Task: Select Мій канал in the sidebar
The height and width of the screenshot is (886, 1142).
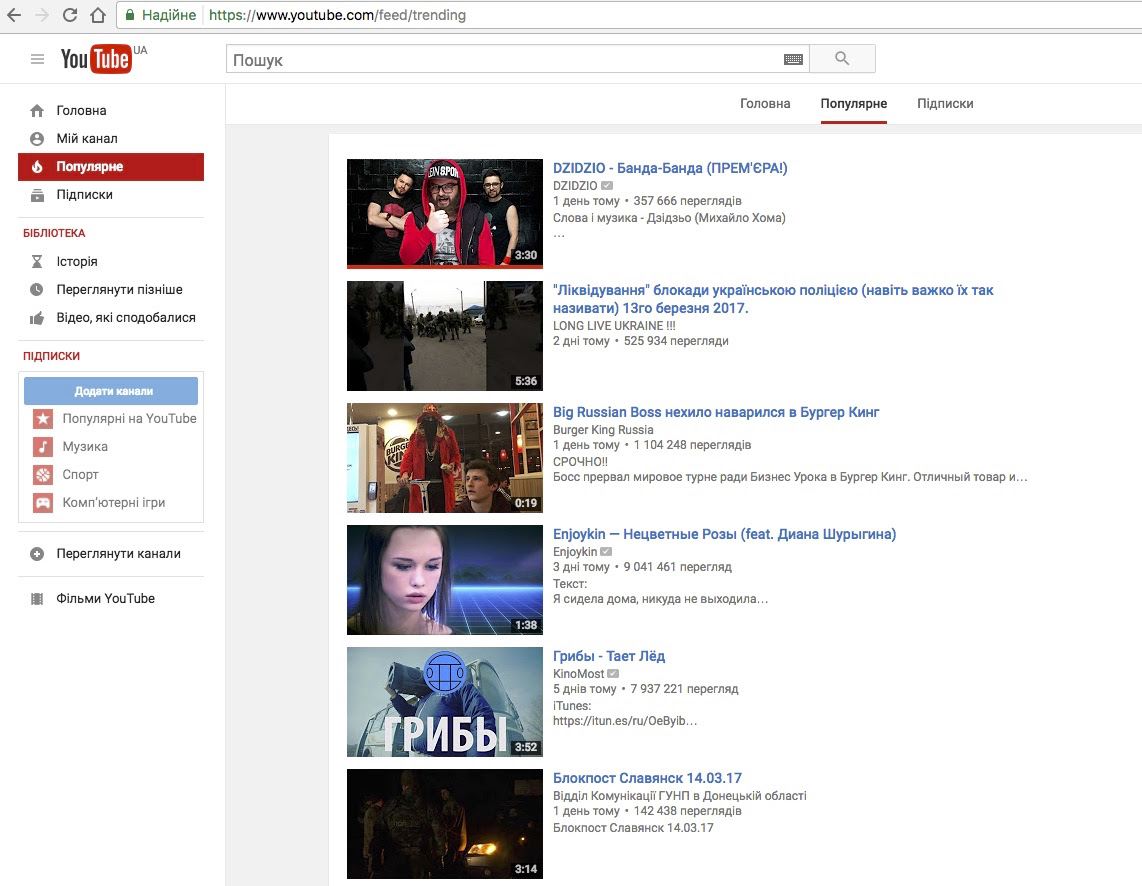Action: pyautogui.click(x=87, y=138)
